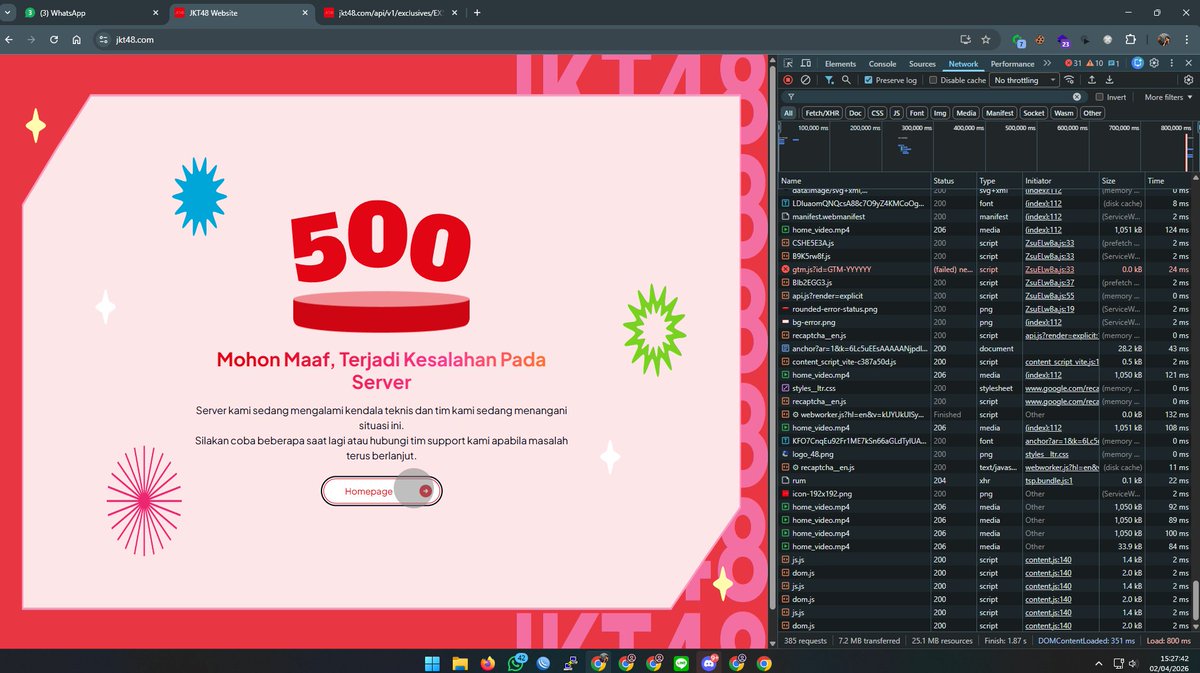
Task: Open DevTools main settings gear
Action: [x=1155, y=63]
